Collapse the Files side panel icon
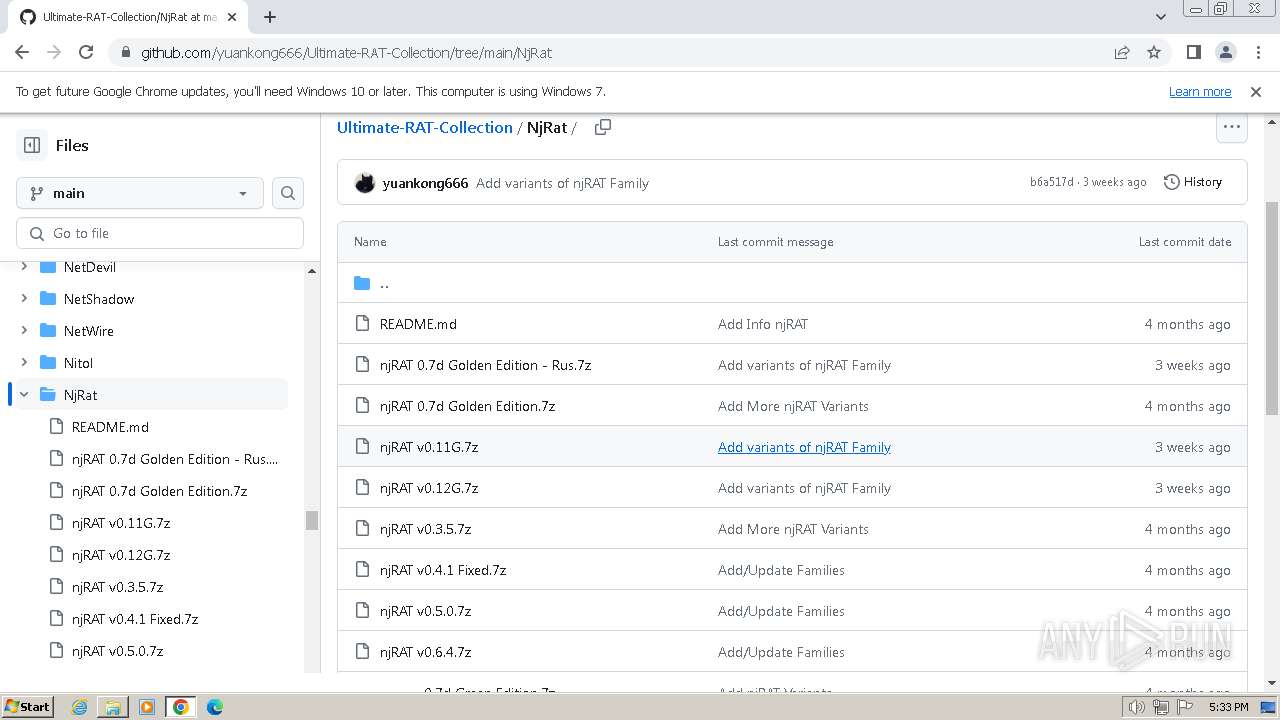This screenshot has width=1280, height=720. [32, 145]
